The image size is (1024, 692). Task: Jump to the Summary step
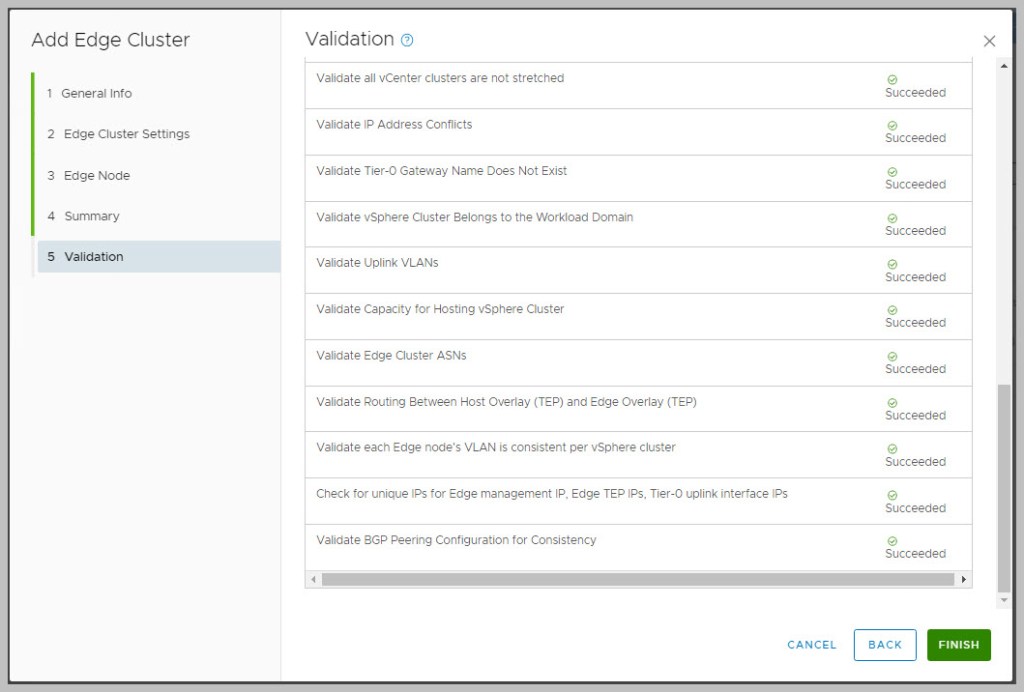click(91, 216)
